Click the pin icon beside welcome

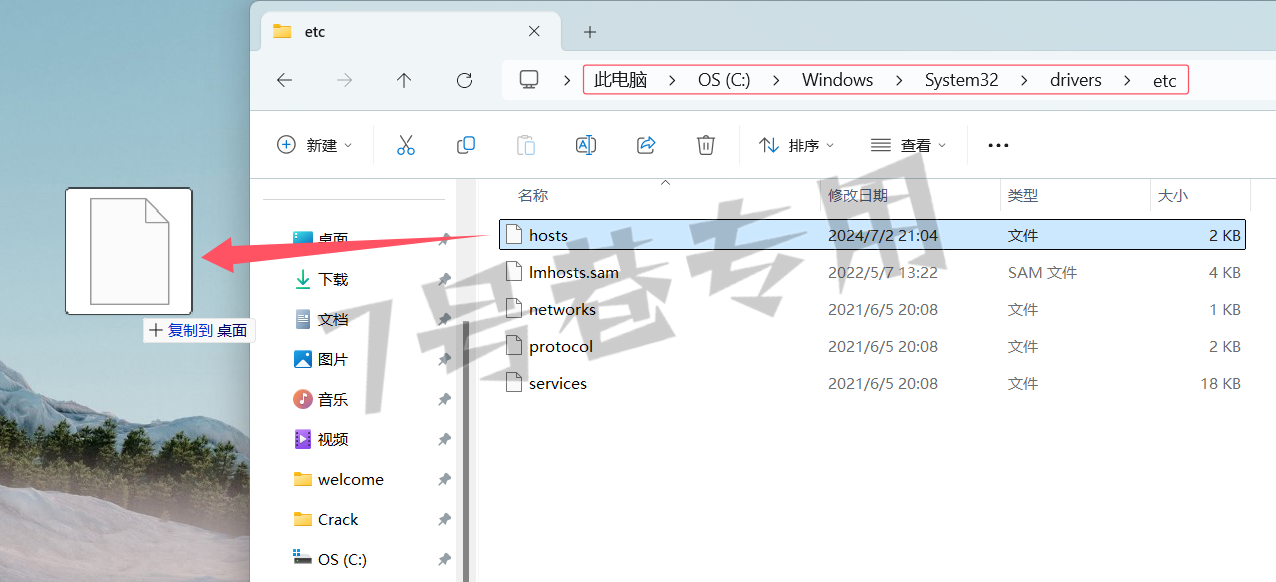[x=444, y=479]
